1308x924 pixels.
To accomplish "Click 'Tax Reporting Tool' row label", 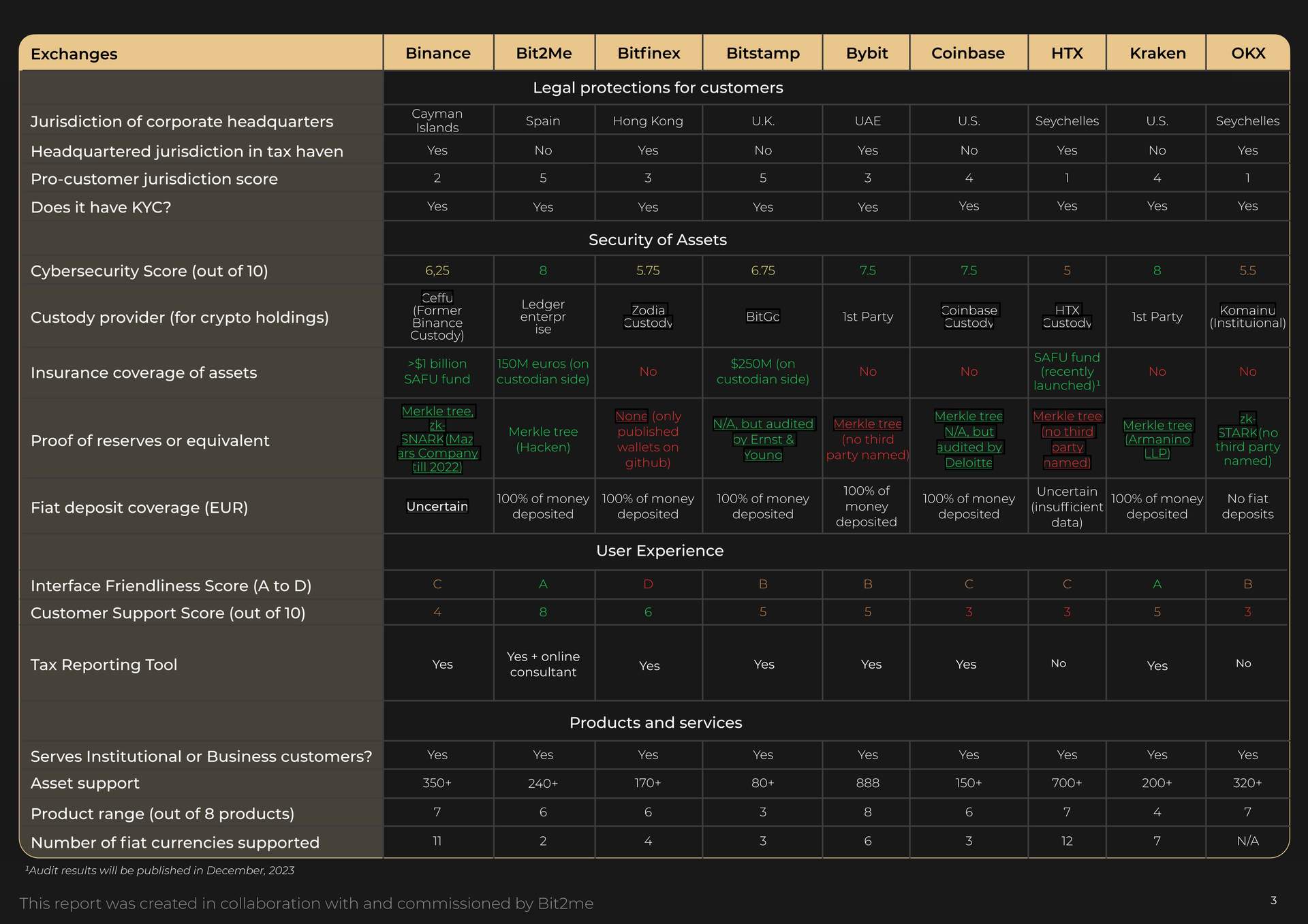I will click(104, 665).
